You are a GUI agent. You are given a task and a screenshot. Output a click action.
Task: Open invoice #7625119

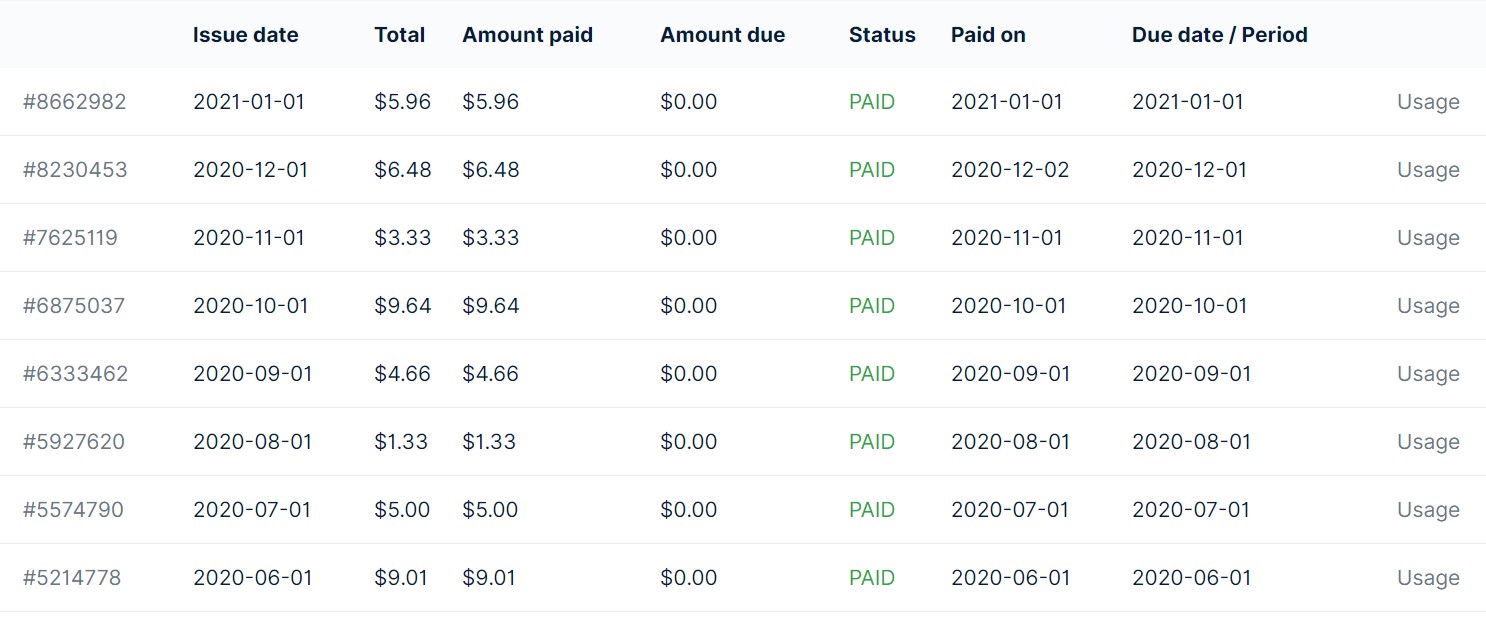[x=70, y=238]
